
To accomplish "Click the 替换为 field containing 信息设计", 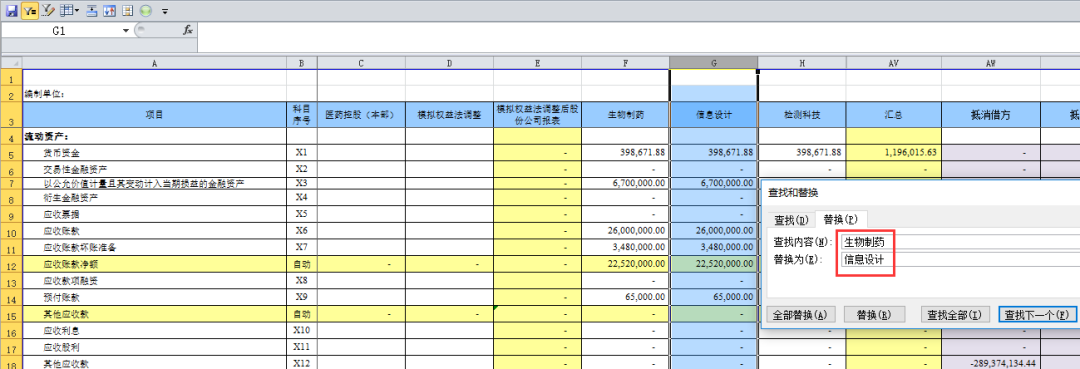I will (959, 260).
